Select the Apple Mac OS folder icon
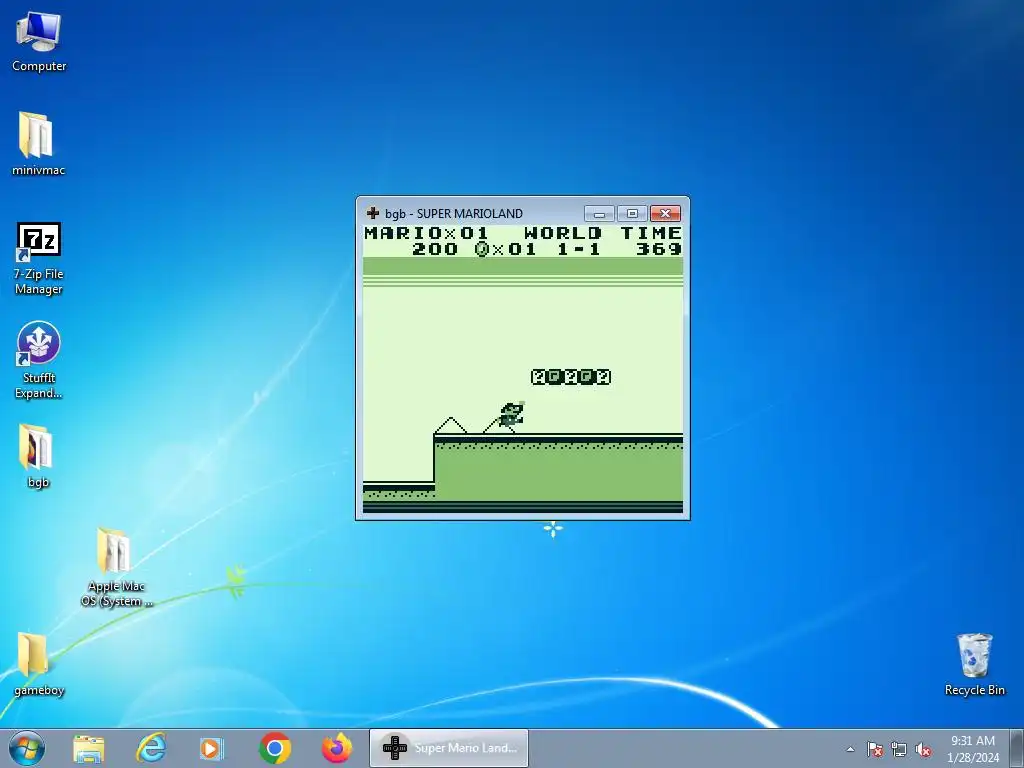1024x768 pixels. (x=116, y=567)
